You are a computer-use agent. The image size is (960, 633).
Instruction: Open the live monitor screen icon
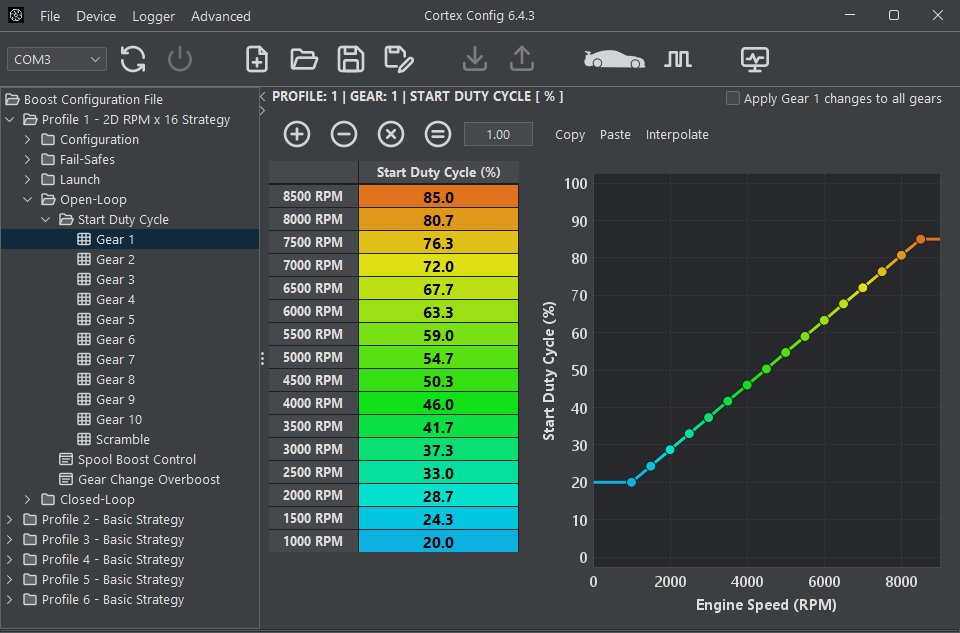754,59
